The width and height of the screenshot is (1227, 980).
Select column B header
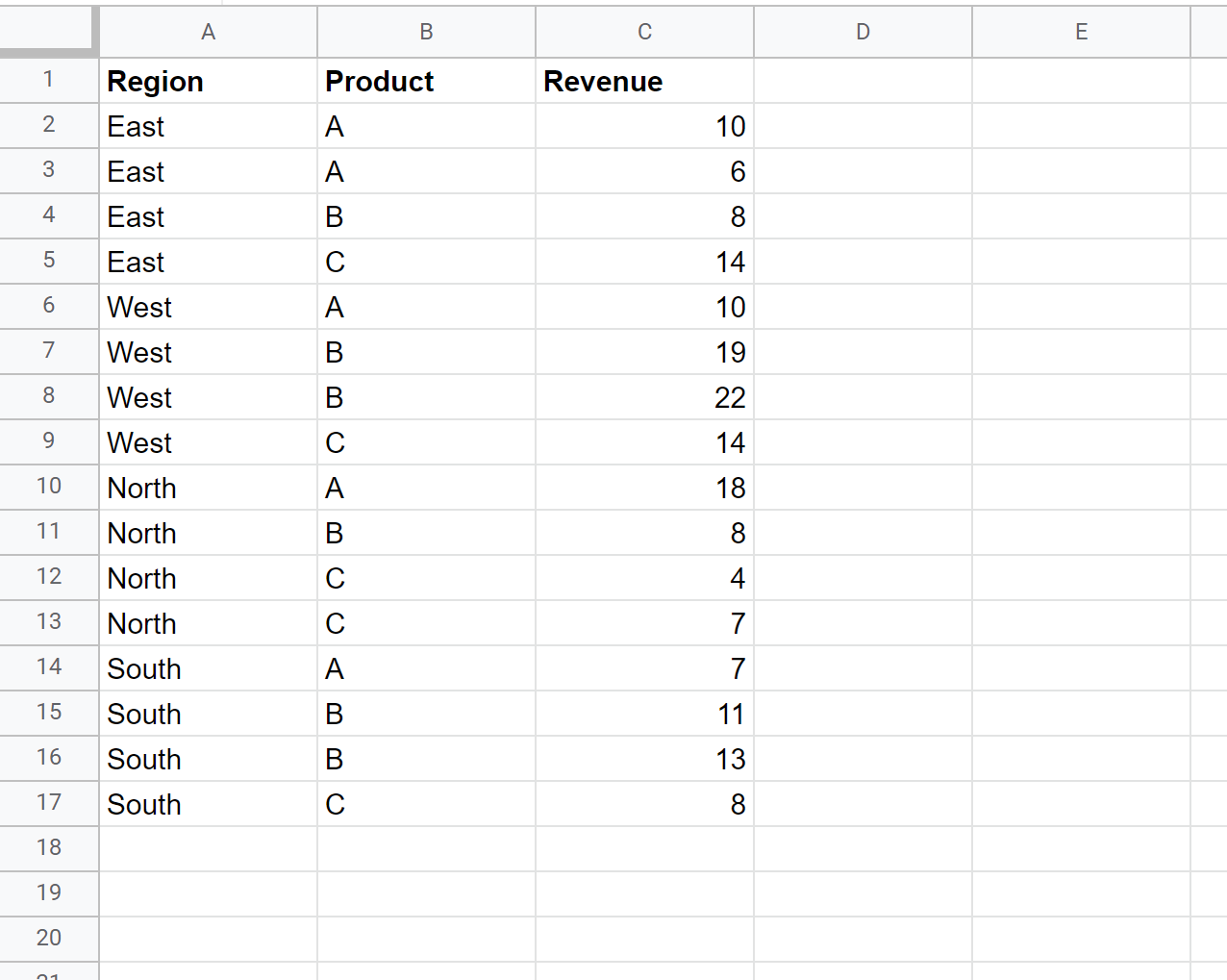[x=426, y=32]
